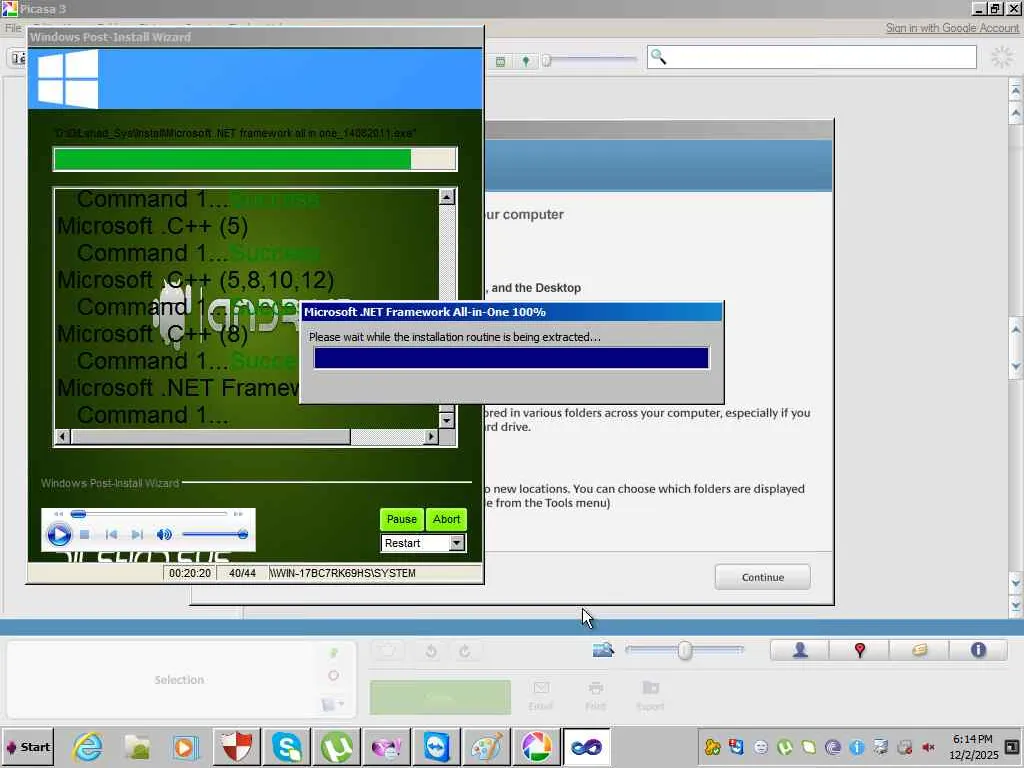Click the .NET Framework extraction progress bar
The image size is (1024, 768).
click(x=511, y=358)
